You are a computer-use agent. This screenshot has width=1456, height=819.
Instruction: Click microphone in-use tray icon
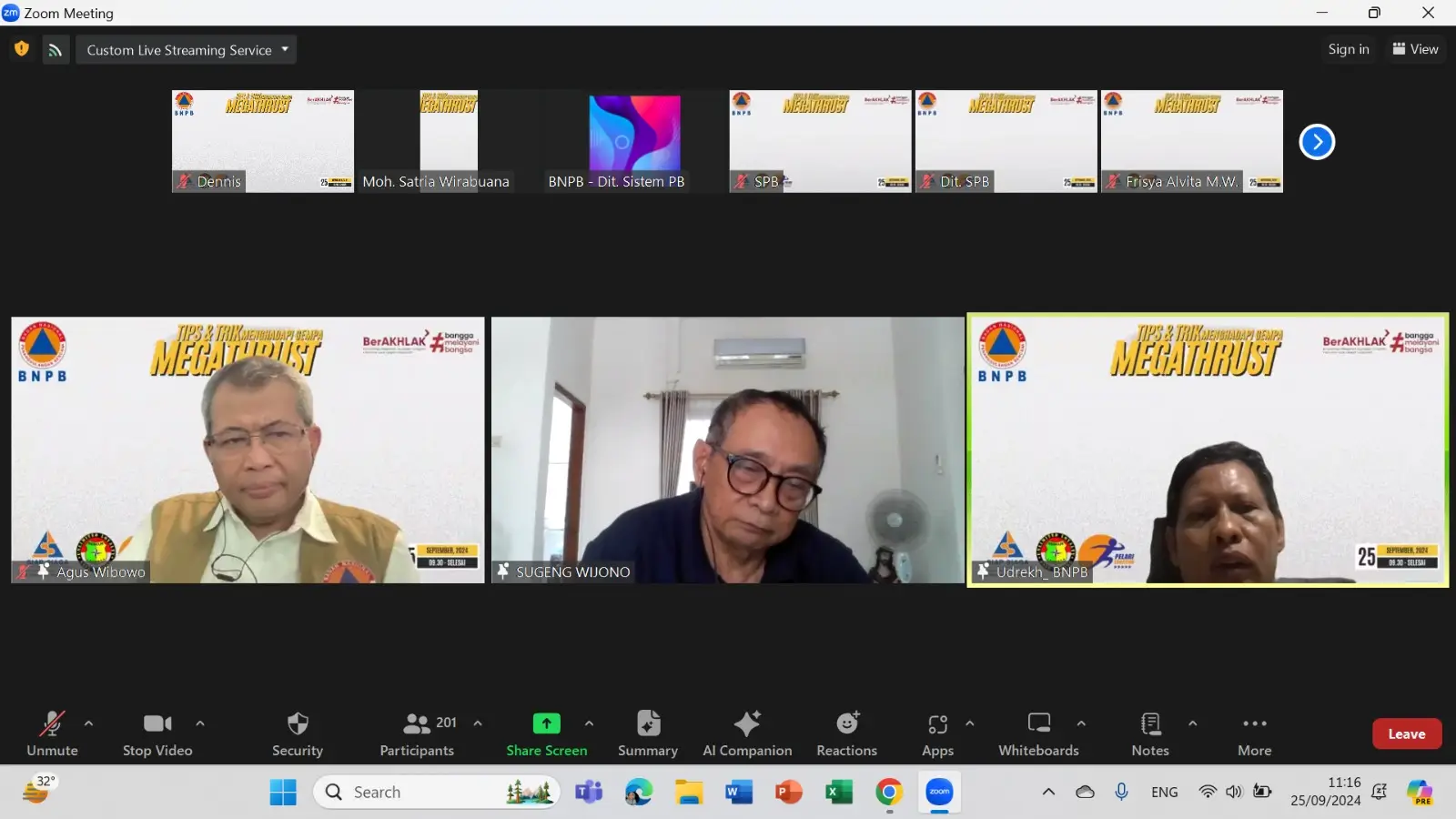(x=1121, y=792)
